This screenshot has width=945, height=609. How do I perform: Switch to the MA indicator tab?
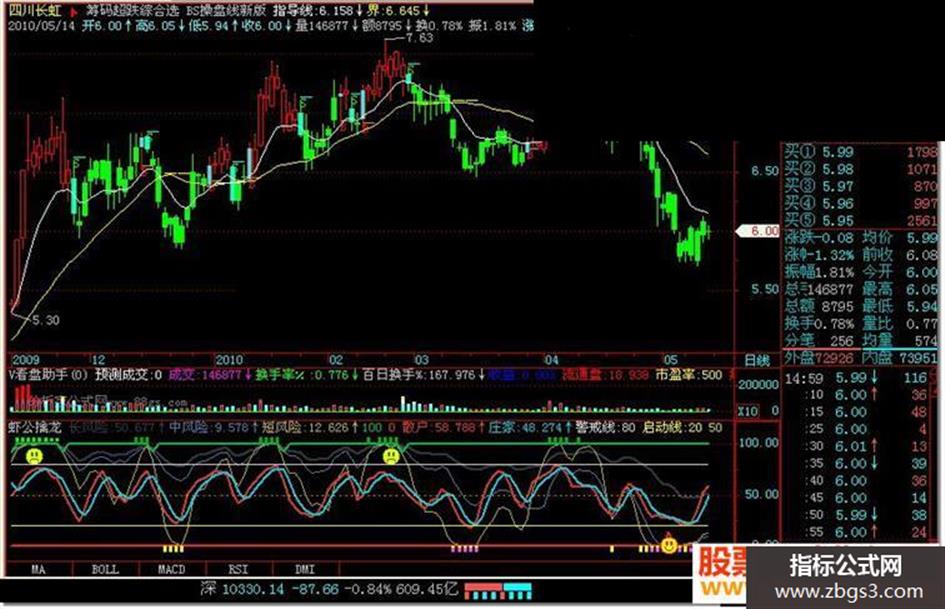coord(39,569)
